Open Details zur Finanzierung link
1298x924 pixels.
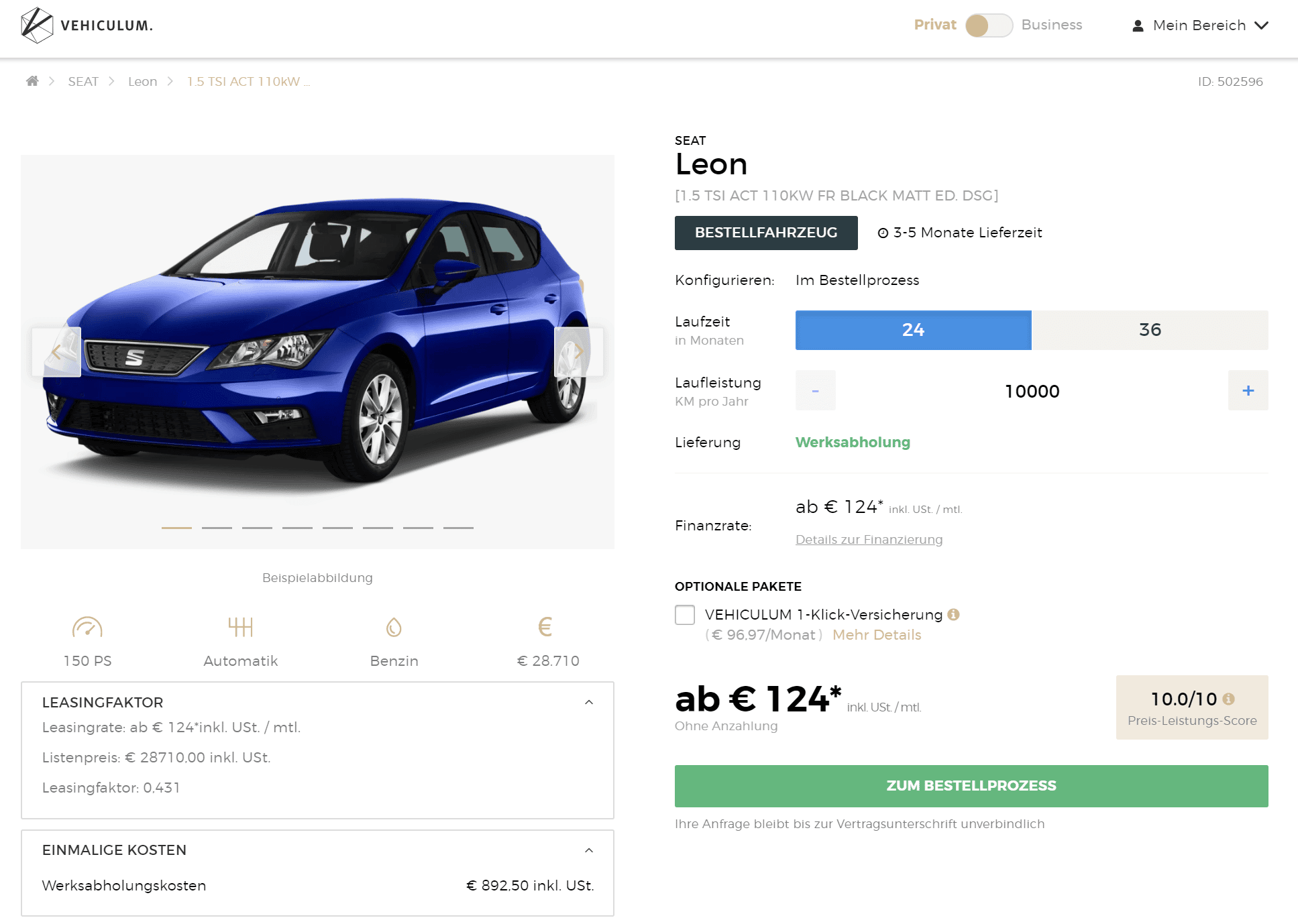869,539
